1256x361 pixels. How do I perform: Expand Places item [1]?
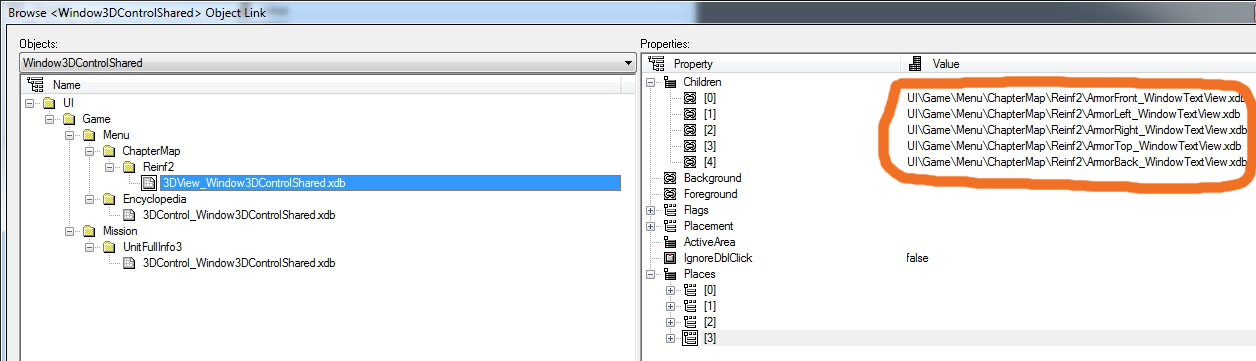point(671,306)
